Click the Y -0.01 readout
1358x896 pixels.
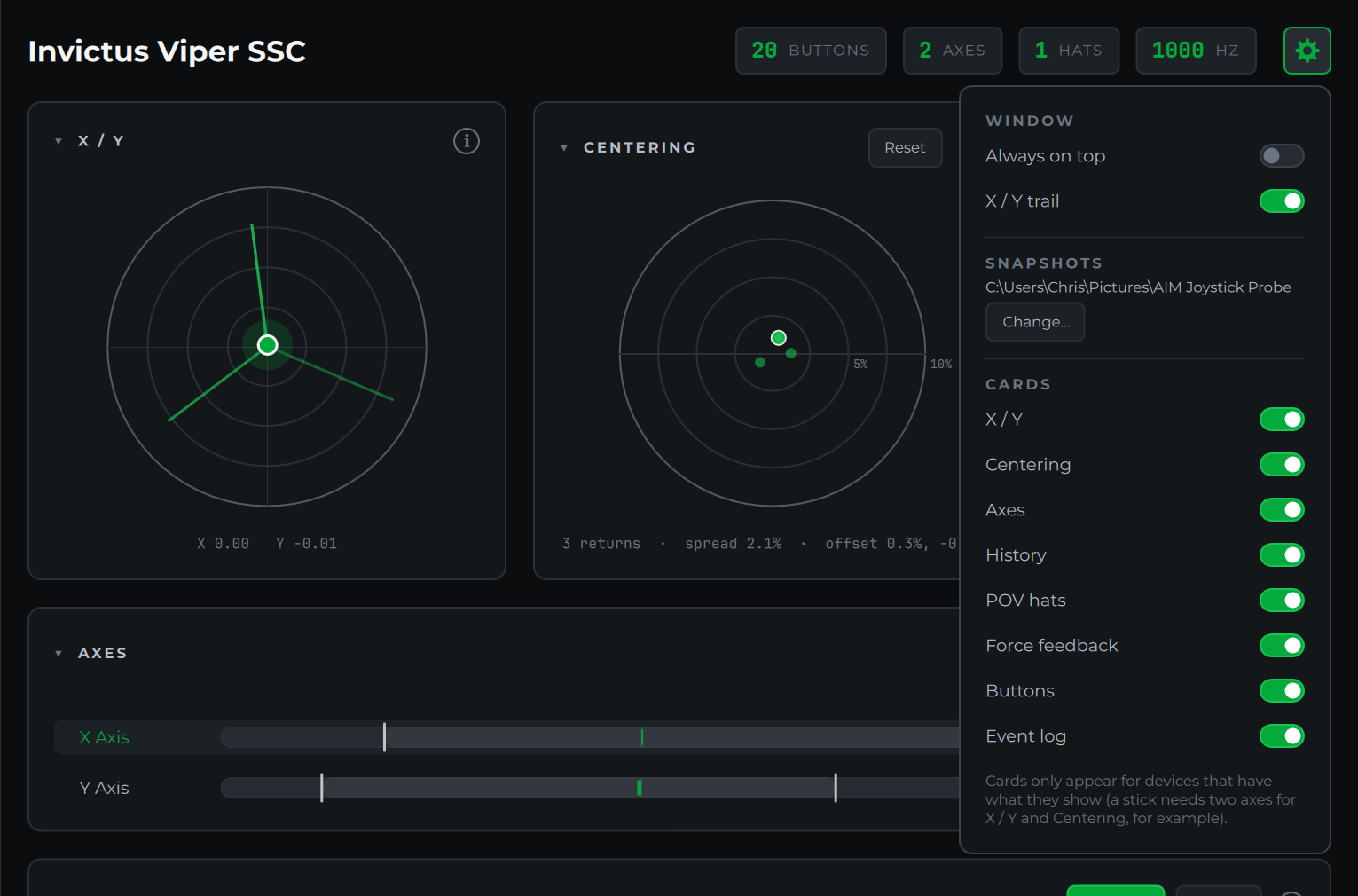click(x=306, y=544)
